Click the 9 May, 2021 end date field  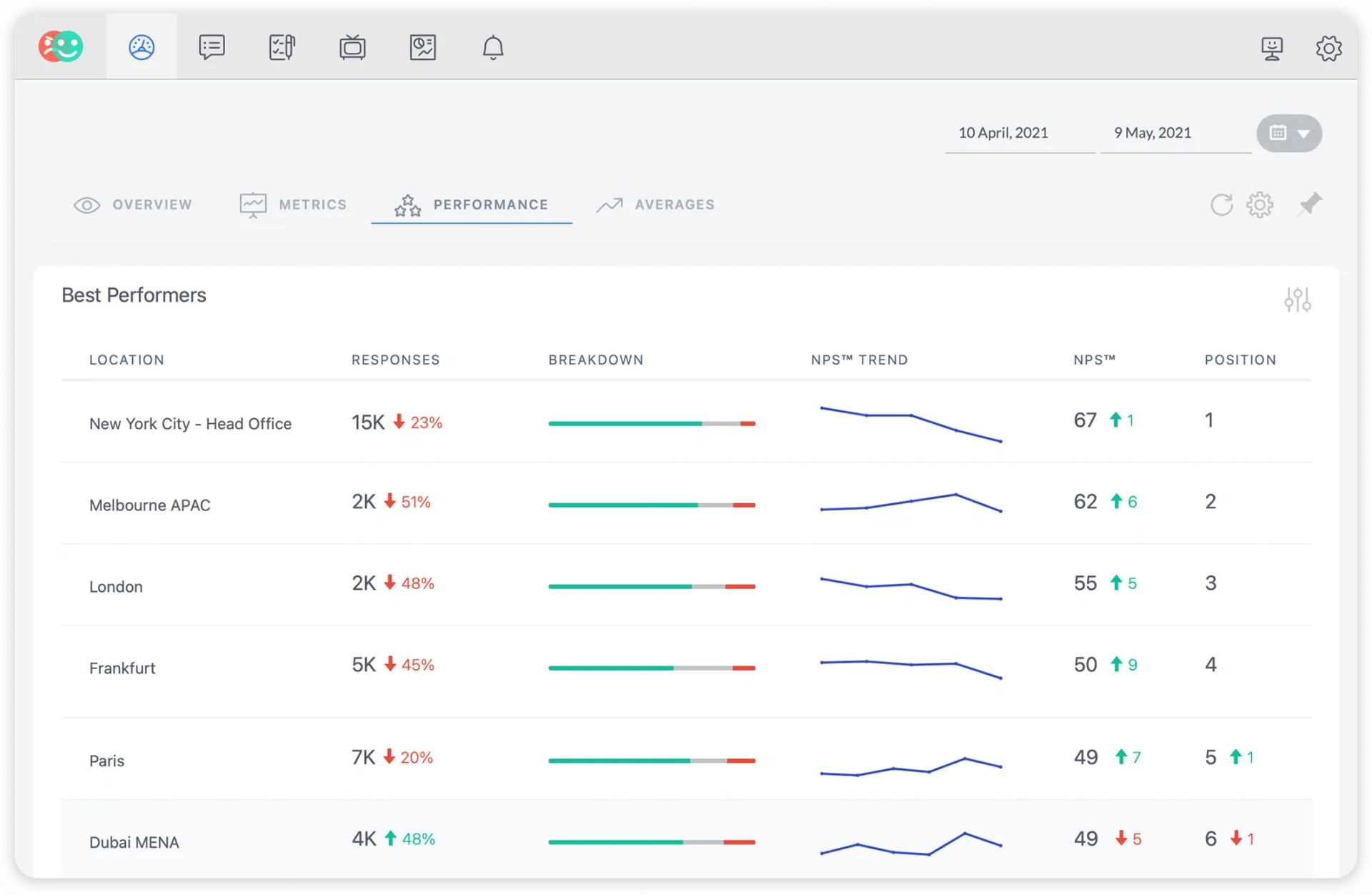tap(1153, 133)
